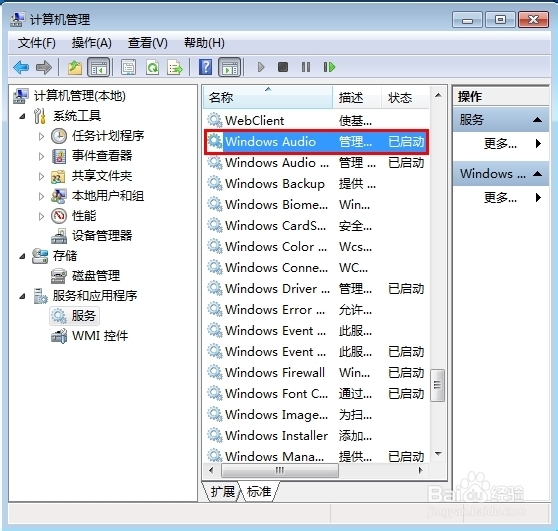
Task: Collapse the Windows actions section arrow
Action: [537, 174]
